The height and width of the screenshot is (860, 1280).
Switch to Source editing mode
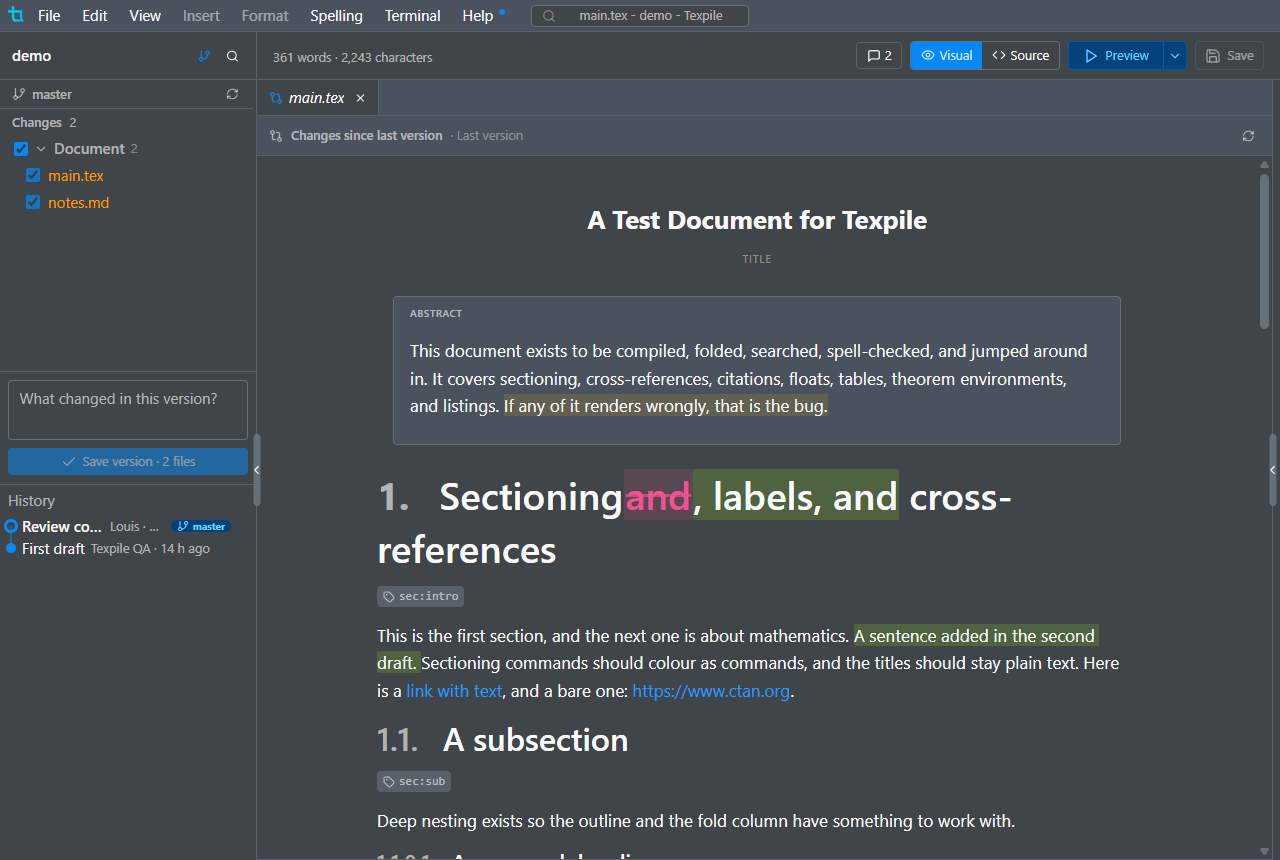tap(1021, 56)
